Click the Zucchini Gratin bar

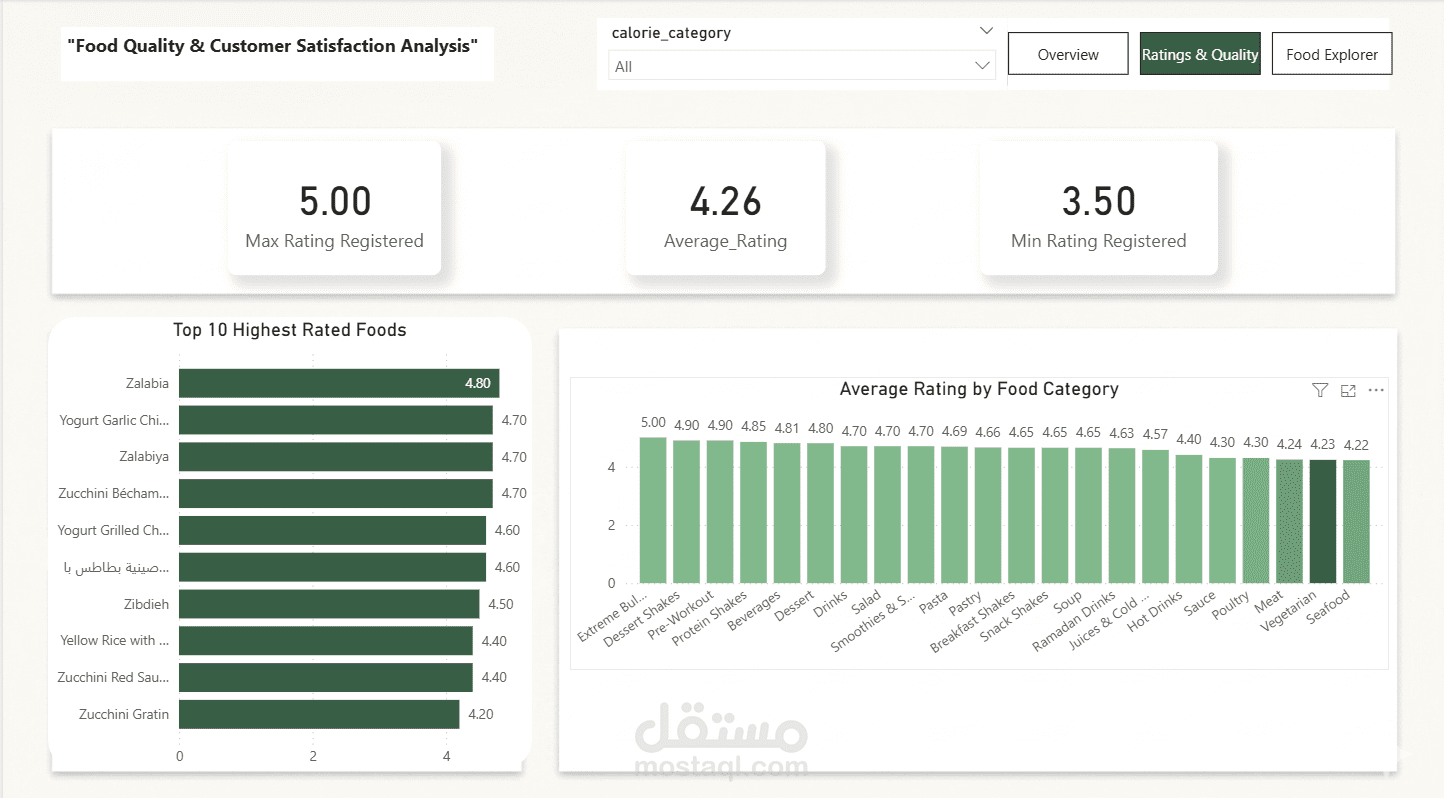coord(319,714)
